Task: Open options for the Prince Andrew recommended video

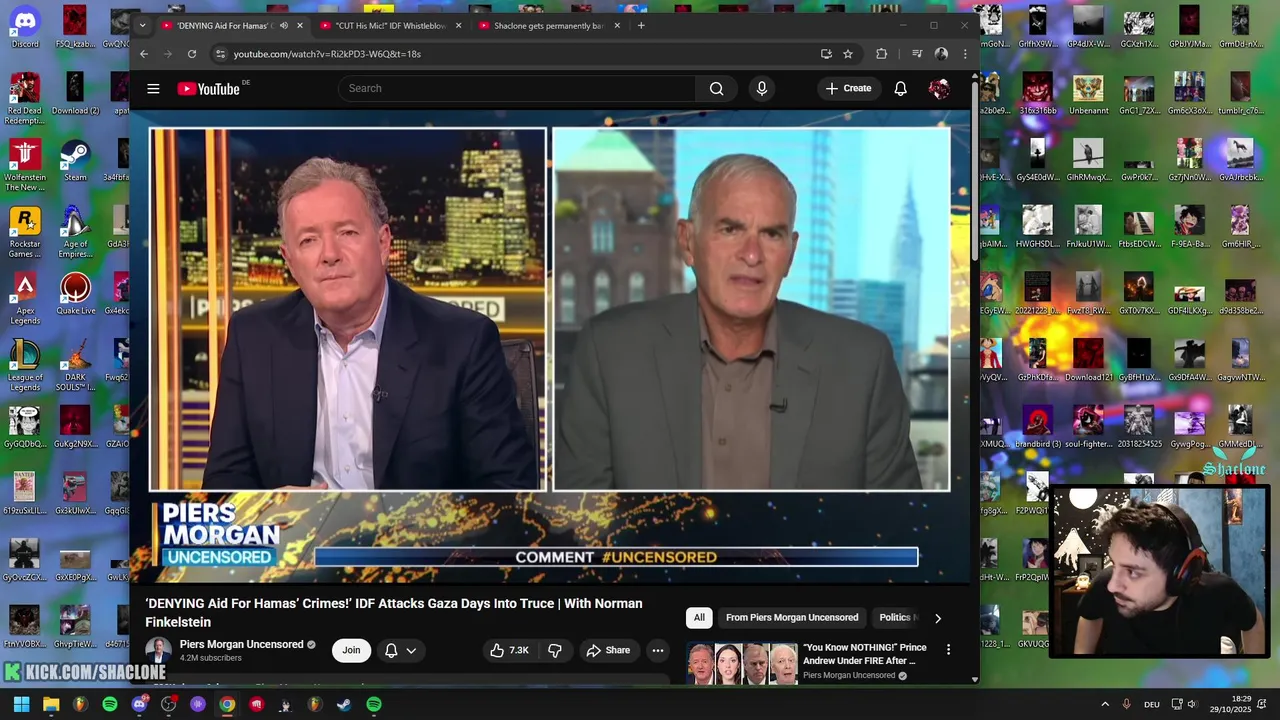Action: pos(948,649)
